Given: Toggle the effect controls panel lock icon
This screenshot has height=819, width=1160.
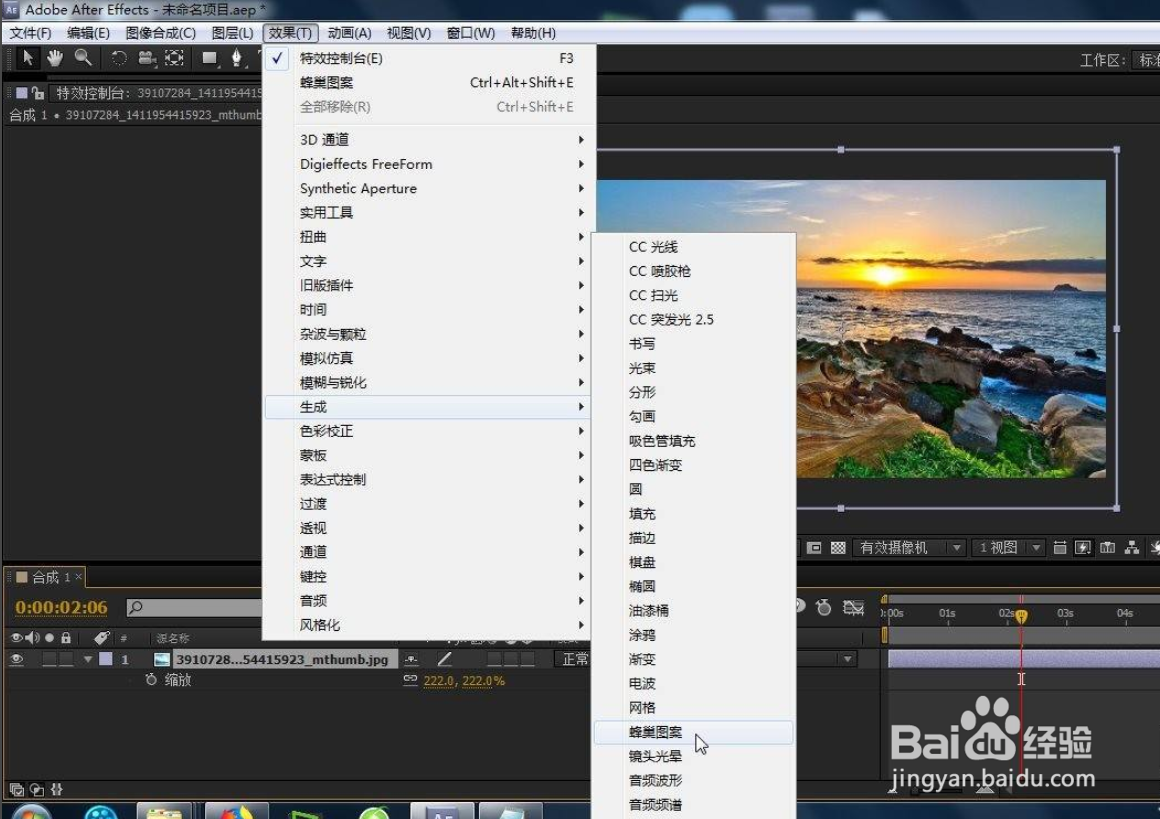Looking at the screenshot, I should (38, 92).
